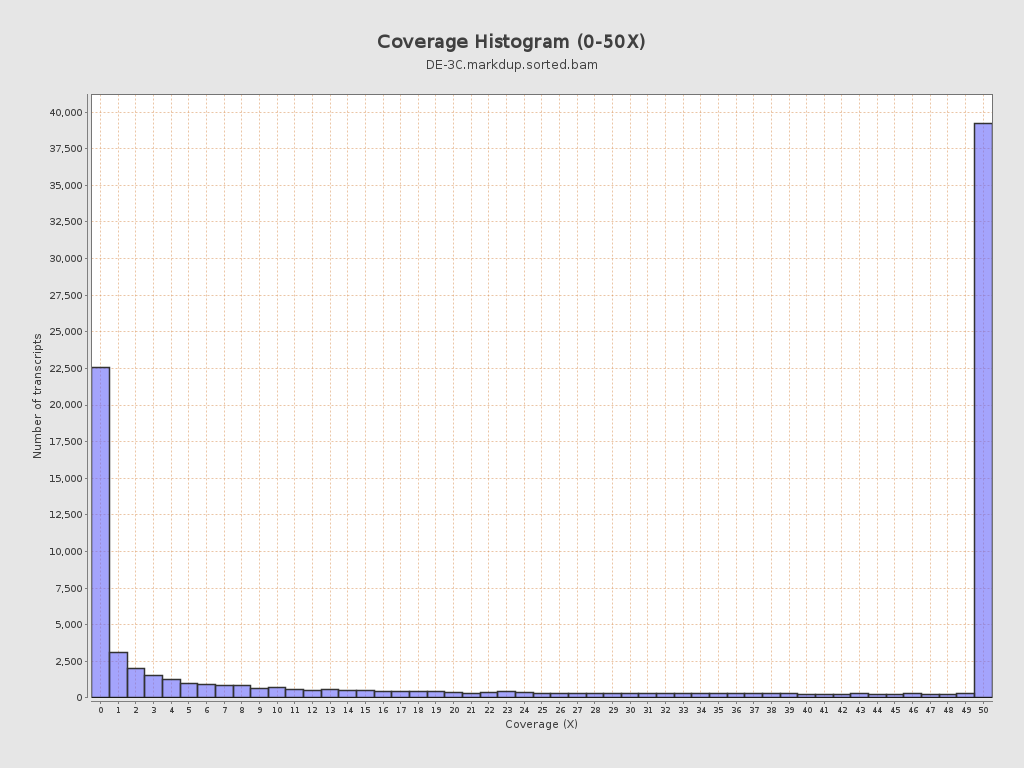Click the x-axis tick label 10
Screen dimensions: 1024x768
pyautogui.click(x=277, y=710)
